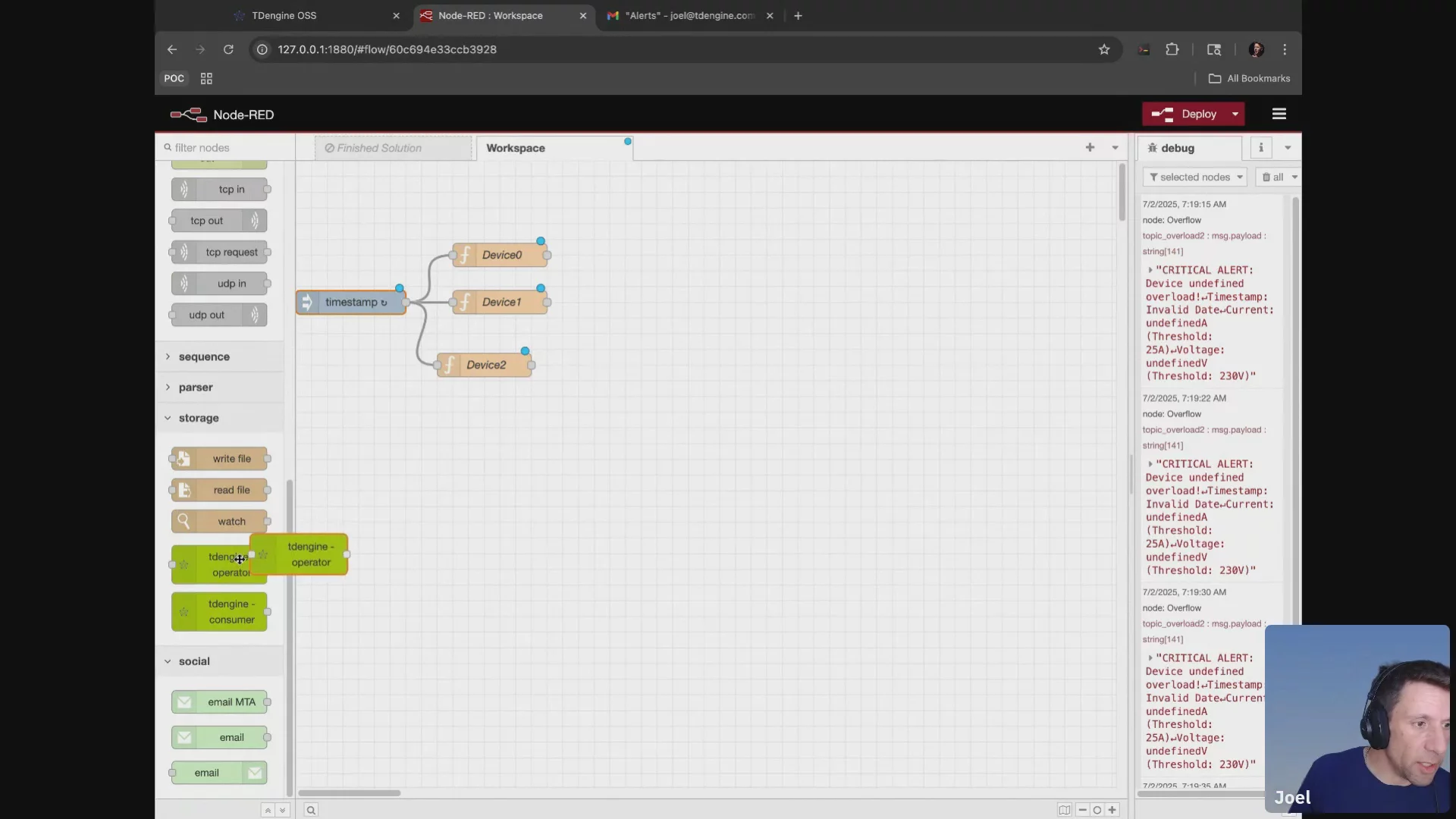
Task: Click the workspace horizontal scrollbar
Action: [x=350, y=793]
